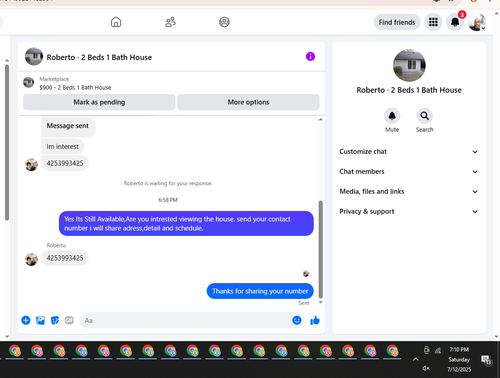Click Mark as pending button

[x=99, y=102]
